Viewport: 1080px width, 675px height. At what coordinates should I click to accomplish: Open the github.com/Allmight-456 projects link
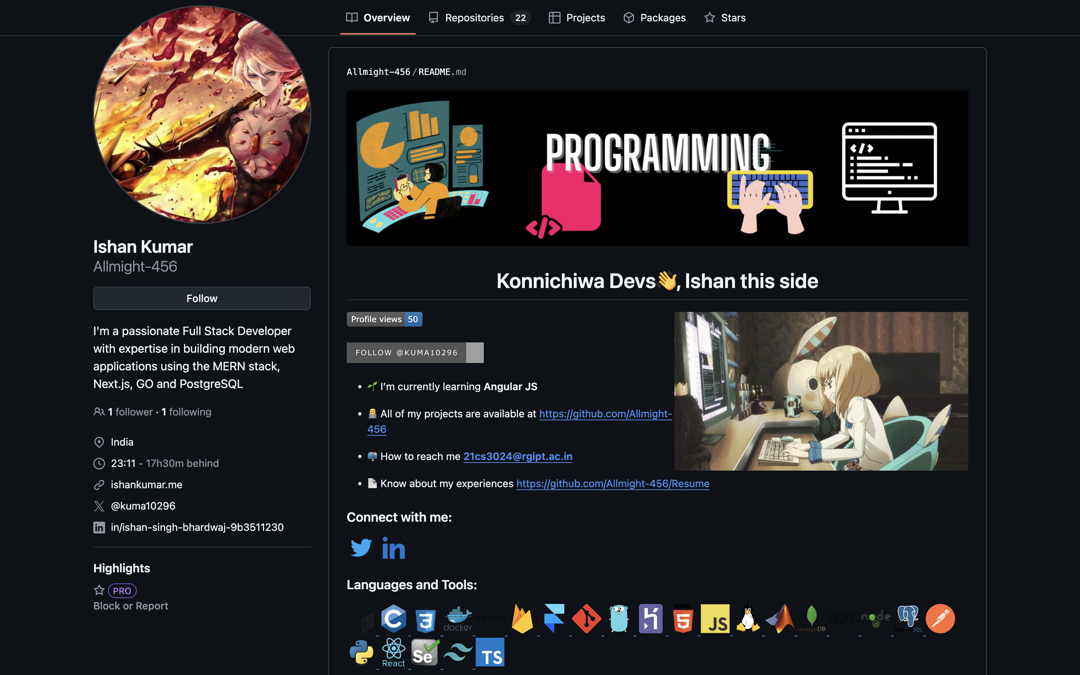[605, 414]
